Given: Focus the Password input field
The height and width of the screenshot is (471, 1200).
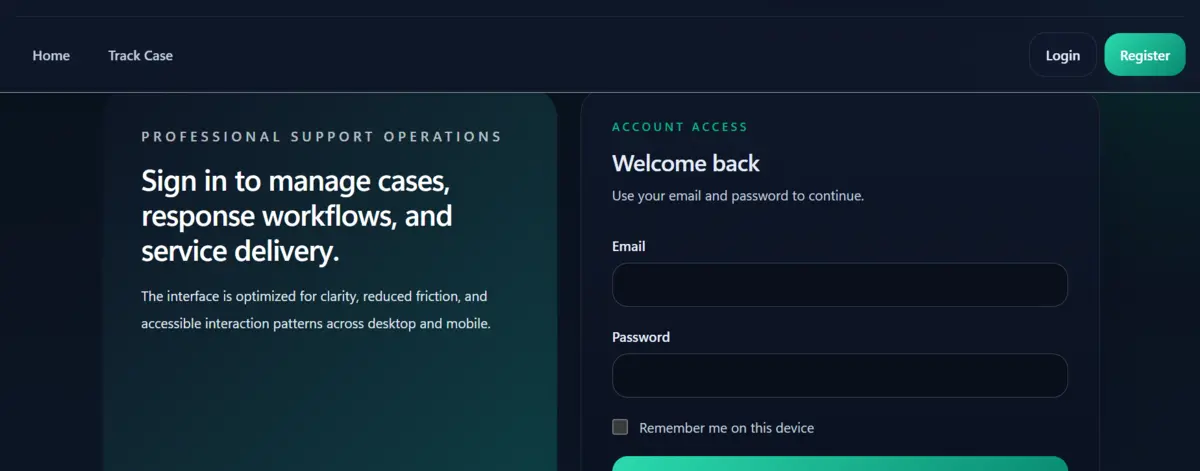Looking at the screenshot, I should 839,375.
